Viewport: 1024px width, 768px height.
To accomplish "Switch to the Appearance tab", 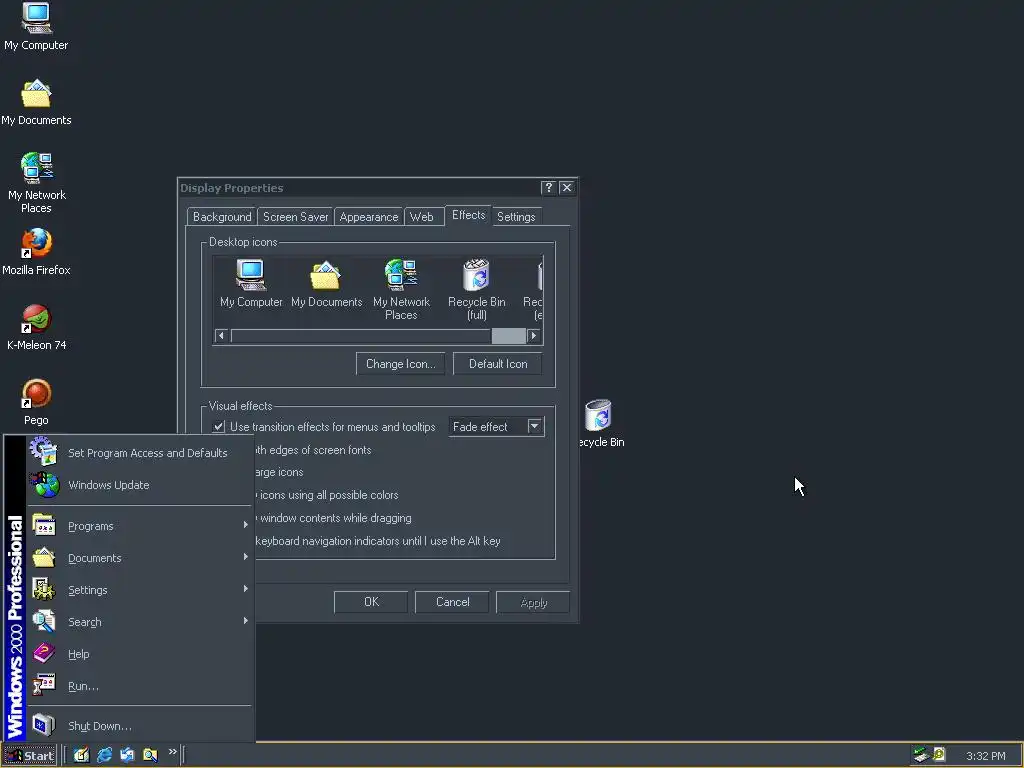I will coord(368,217).
